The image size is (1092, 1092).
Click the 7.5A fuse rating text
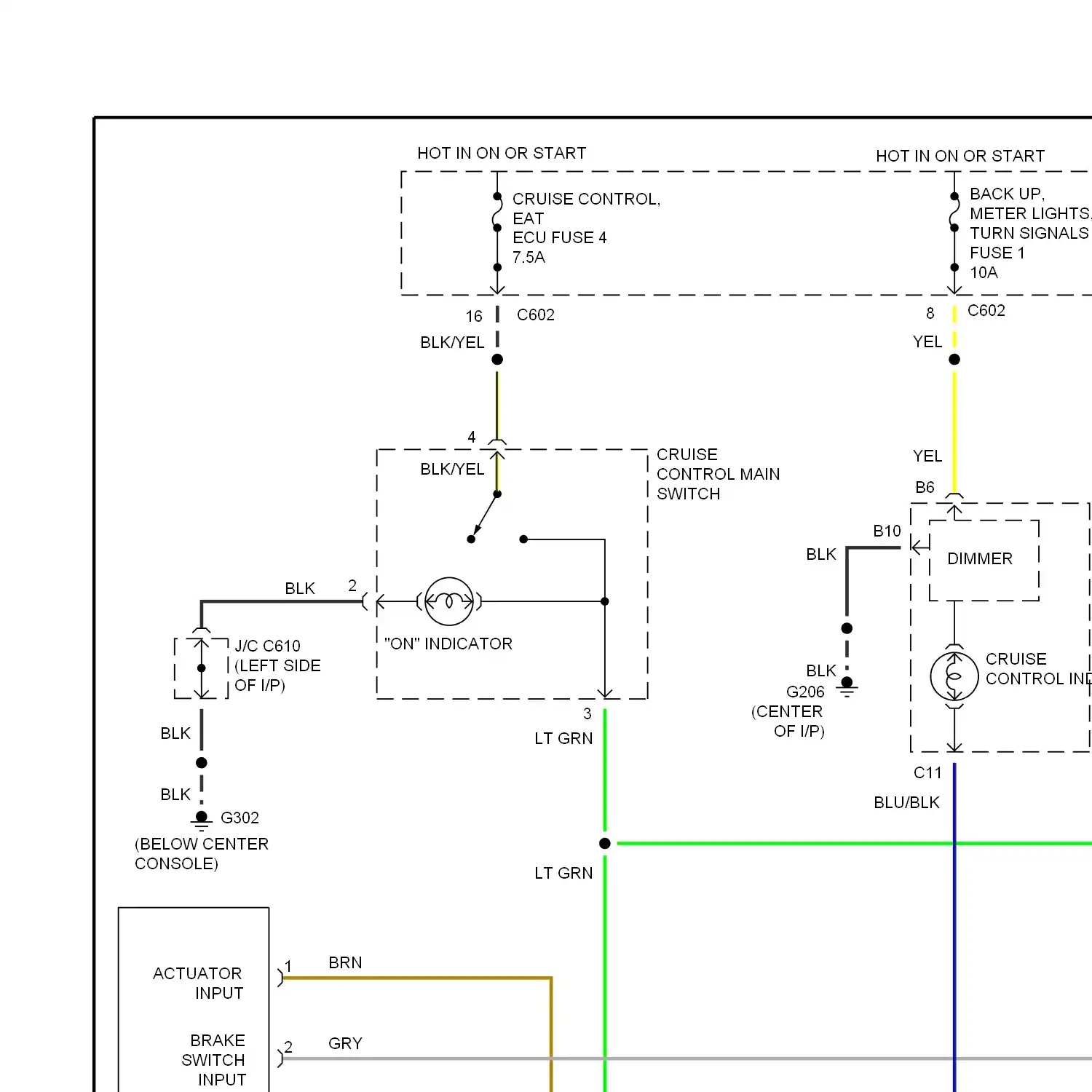click(x=529, y=257)
